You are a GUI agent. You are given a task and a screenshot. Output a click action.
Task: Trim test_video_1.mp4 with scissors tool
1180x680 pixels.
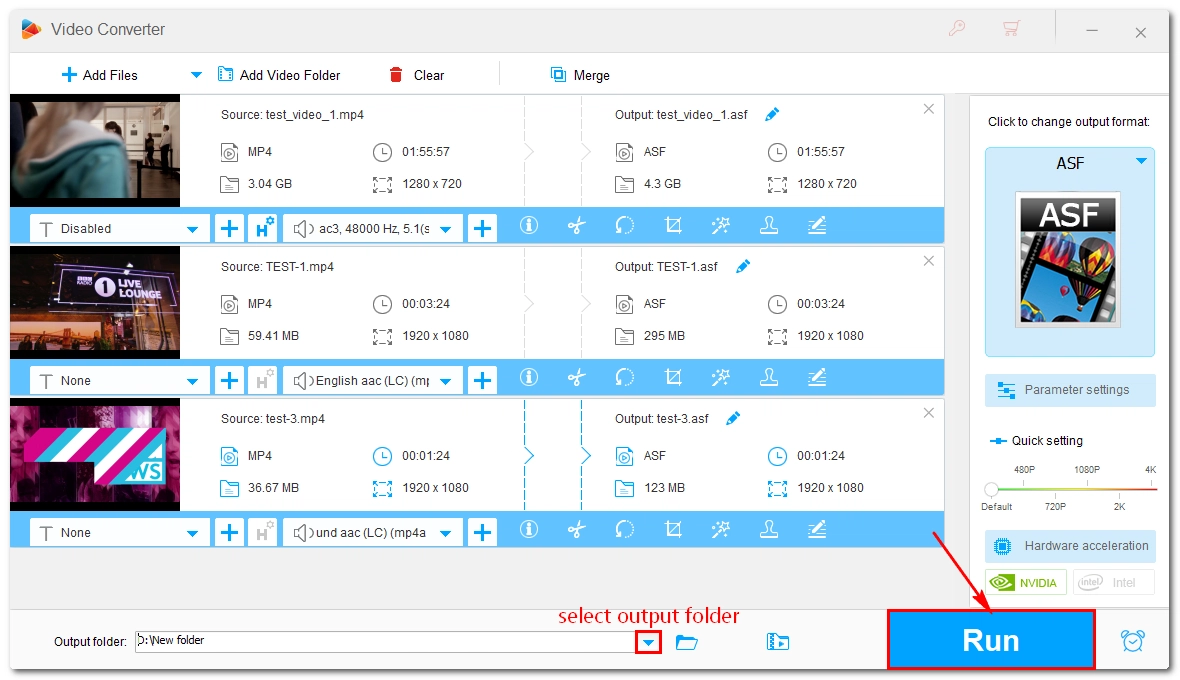(576, 225)
